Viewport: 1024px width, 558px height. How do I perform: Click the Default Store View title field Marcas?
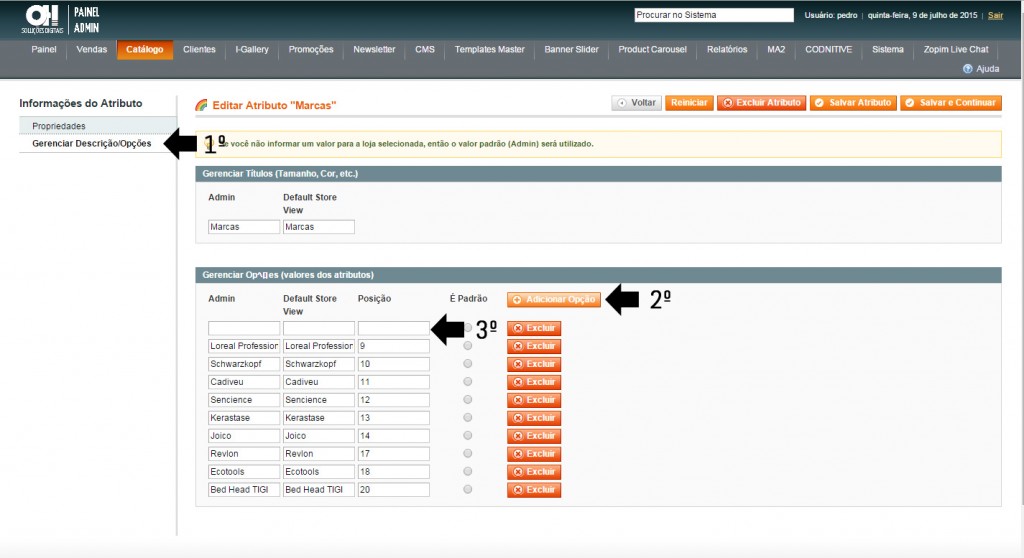click(319, 227)
